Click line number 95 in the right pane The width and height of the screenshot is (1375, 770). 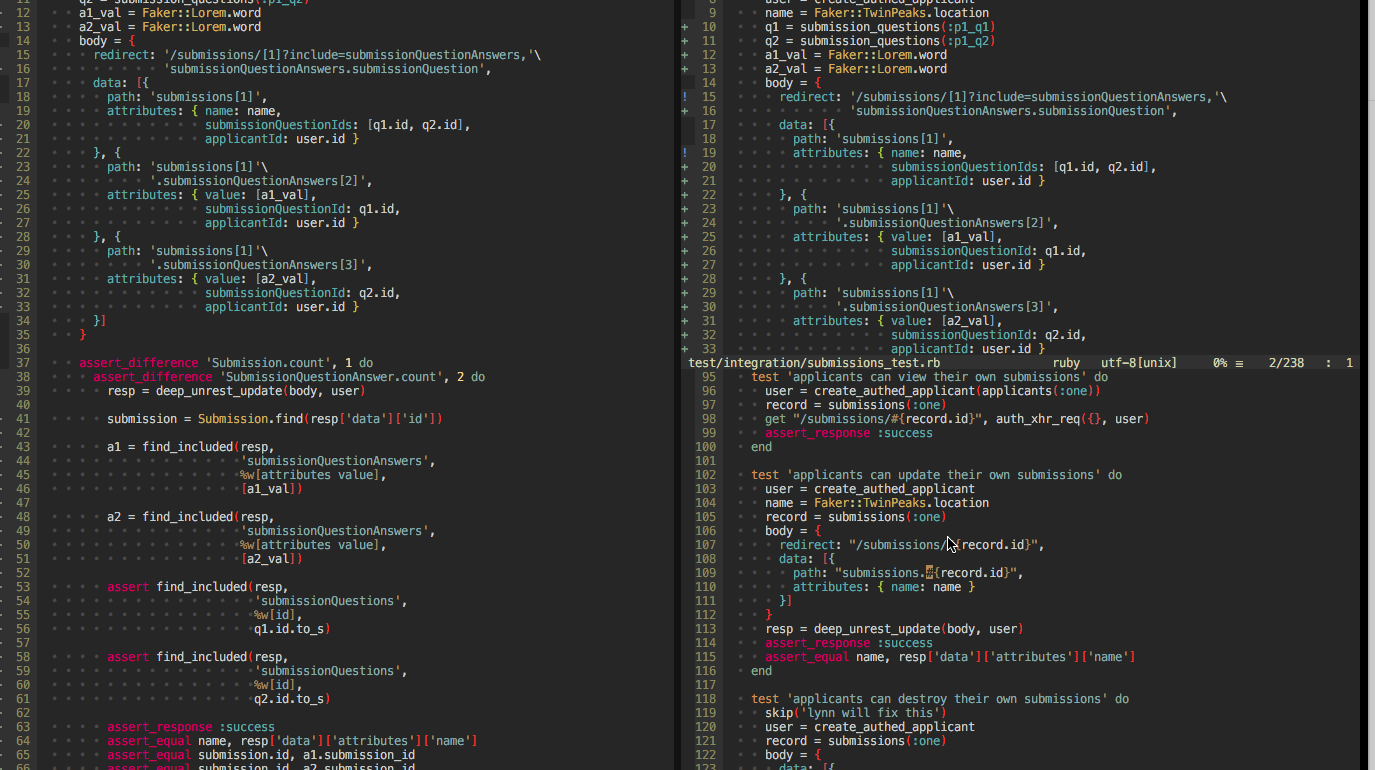[x=706, y=376]
